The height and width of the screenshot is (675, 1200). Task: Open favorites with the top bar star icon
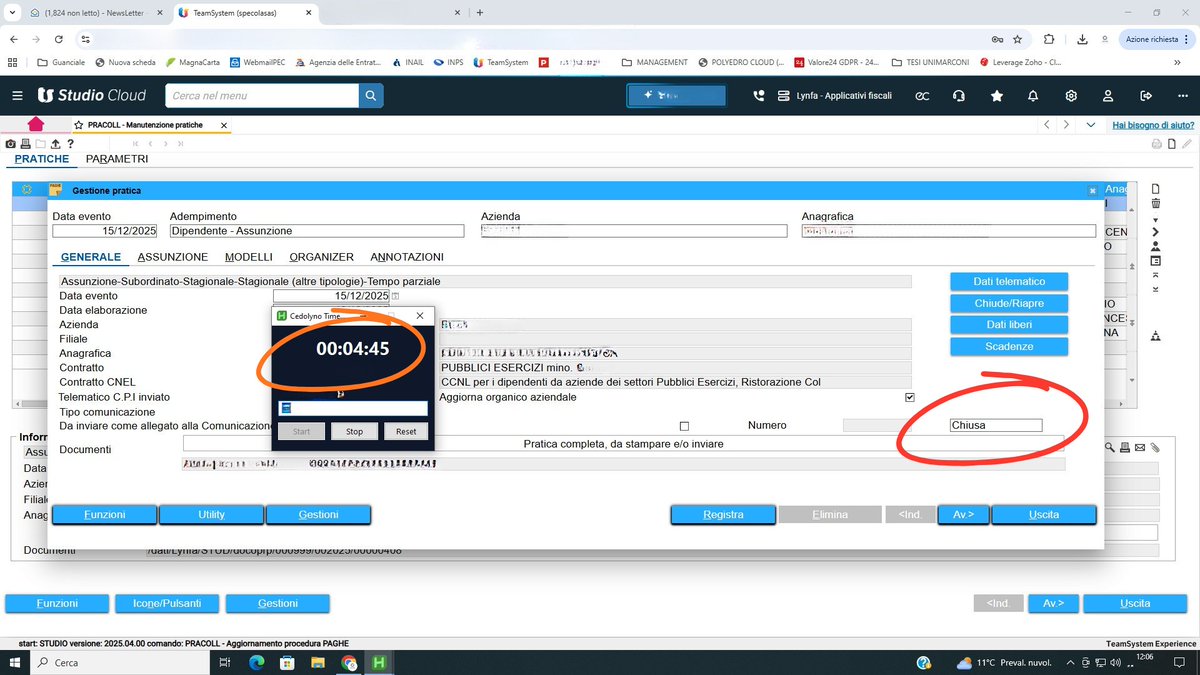(996, 95)
